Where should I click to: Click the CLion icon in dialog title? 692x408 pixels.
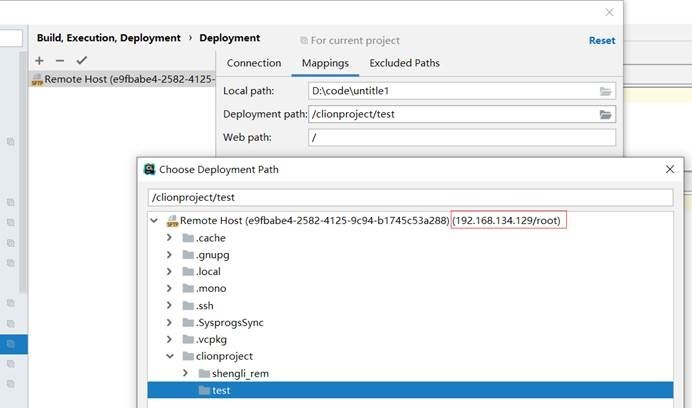pyautogui.click(x=150, y=169)
